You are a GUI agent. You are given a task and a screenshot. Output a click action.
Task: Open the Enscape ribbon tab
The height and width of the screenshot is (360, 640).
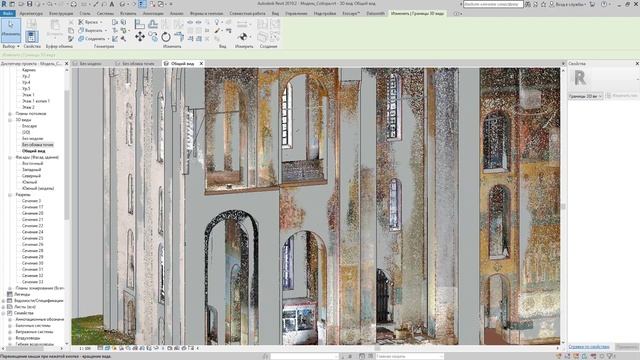click(x=351, y=13)
